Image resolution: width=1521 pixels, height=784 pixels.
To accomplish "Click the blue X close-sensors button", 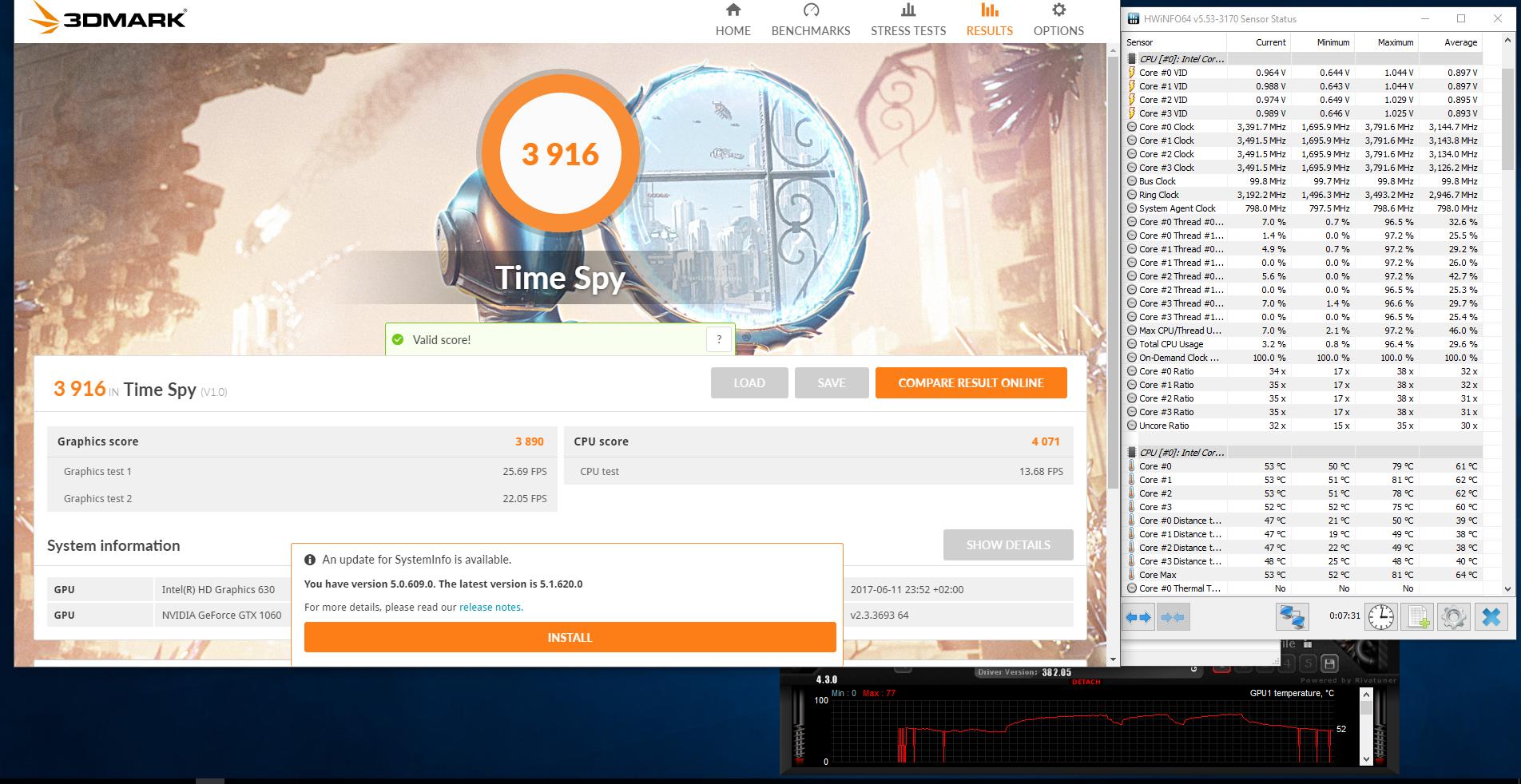I will (1491, 617).
